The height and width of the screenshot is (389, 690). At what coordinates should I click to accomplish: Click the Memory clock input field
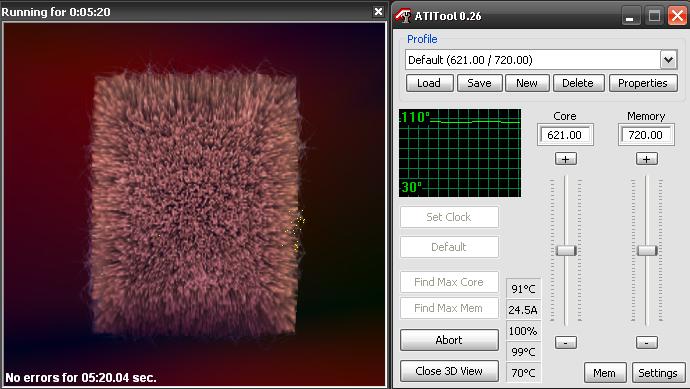(646, 135)
